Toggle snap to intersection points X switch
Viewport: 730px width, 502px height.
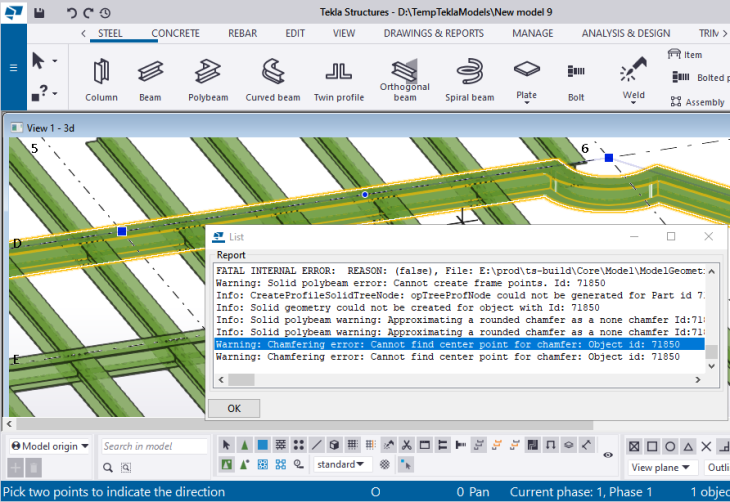(706, 447)
